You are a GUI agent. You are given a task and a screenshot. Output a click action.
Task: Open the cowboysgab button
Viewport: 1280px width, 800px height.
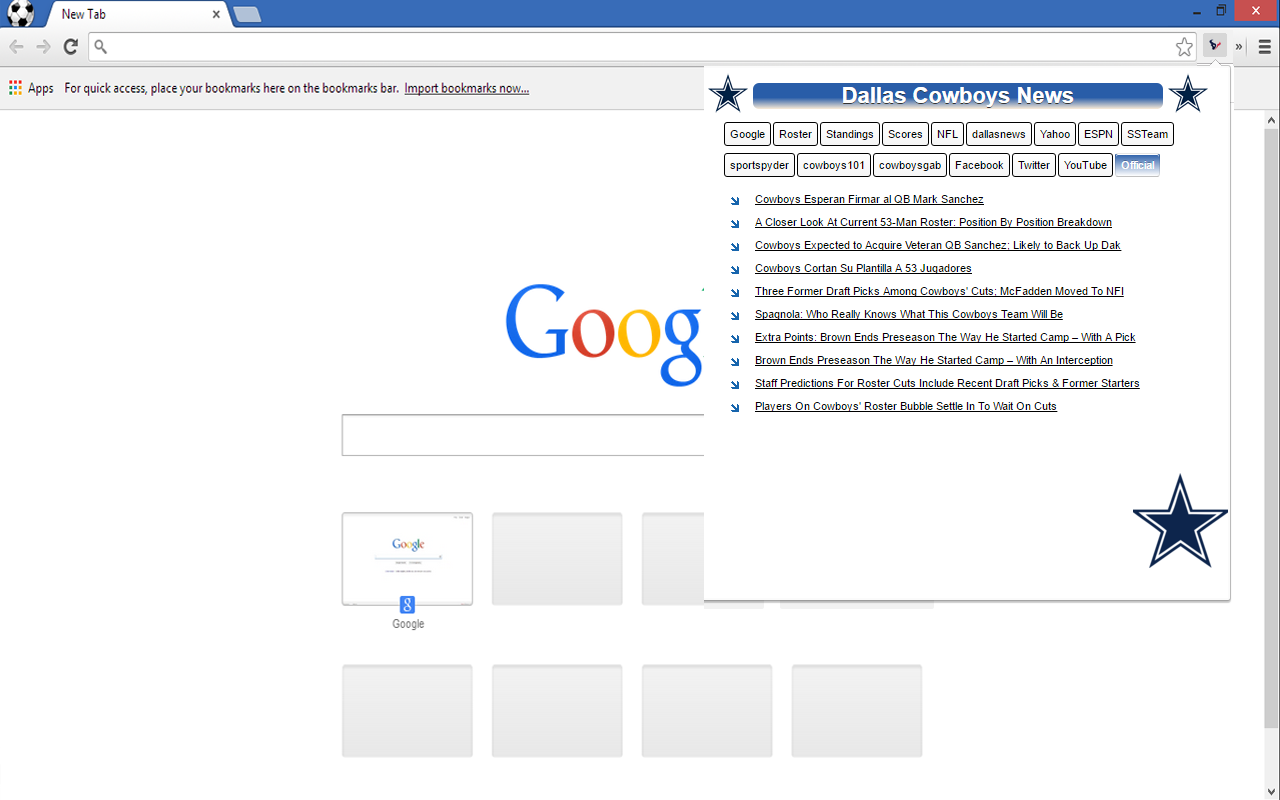pos(910,165)
